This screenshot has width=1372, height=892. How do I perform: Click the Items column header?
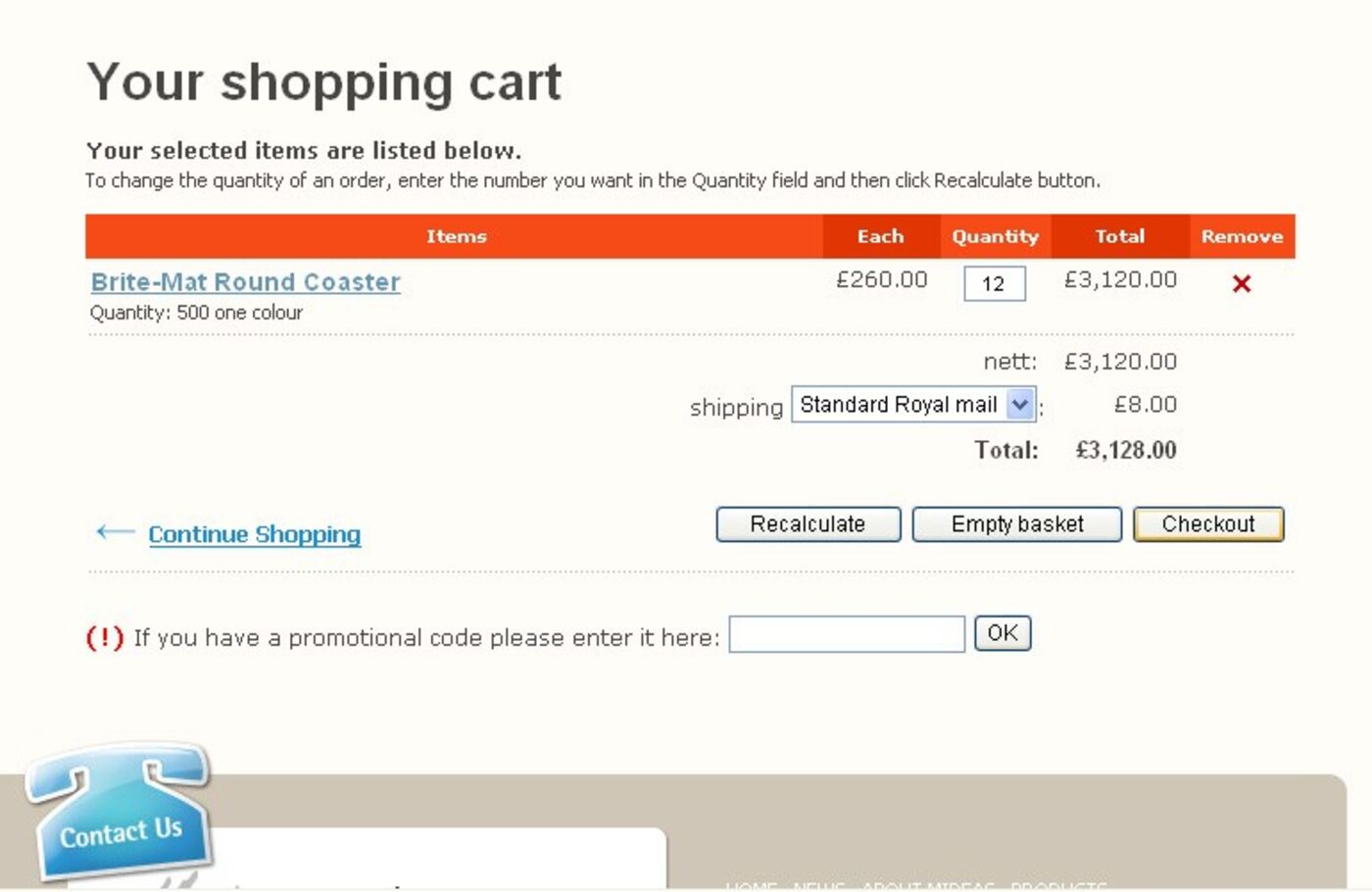pos(456,236)
